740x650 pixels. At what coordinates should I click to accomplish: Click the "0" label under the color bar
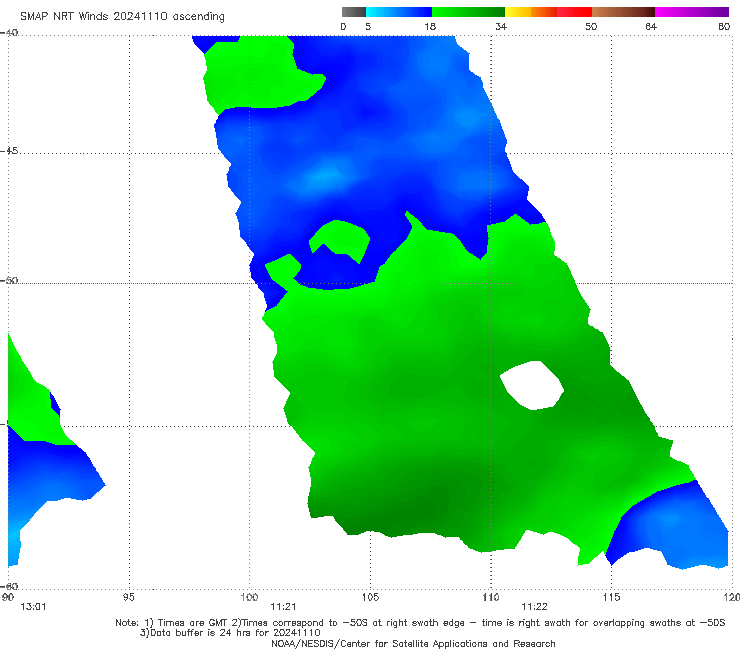point(343,27)
